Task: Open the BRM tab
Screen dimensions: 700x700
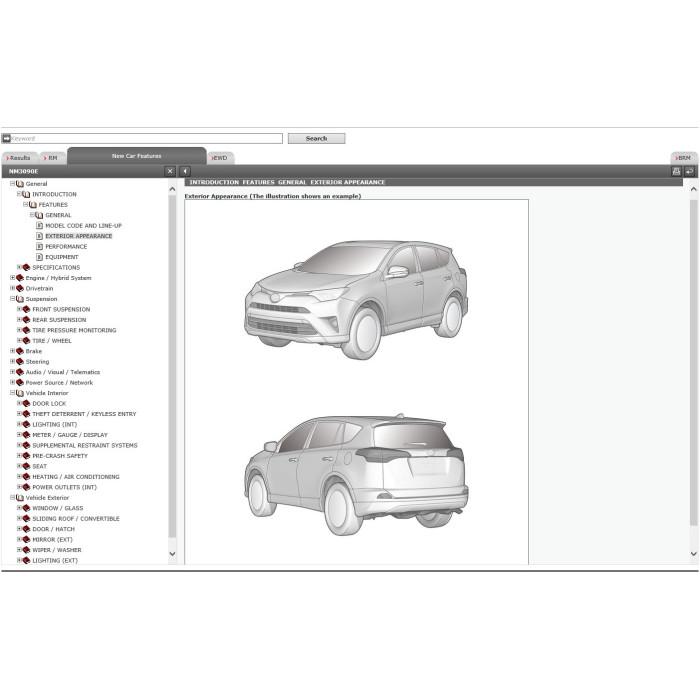Action: pyautogui.click(x=684, y=158)
